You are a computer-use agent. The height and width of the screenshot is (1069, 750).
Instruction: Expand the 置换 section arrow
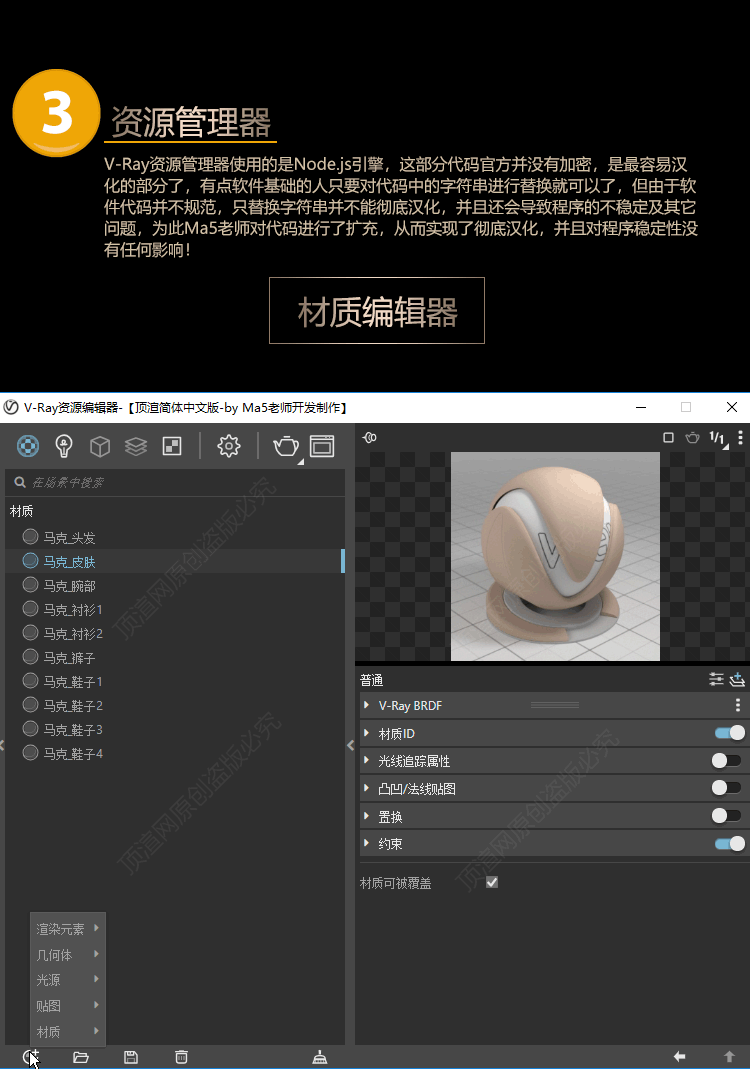[x=367, y=815]
